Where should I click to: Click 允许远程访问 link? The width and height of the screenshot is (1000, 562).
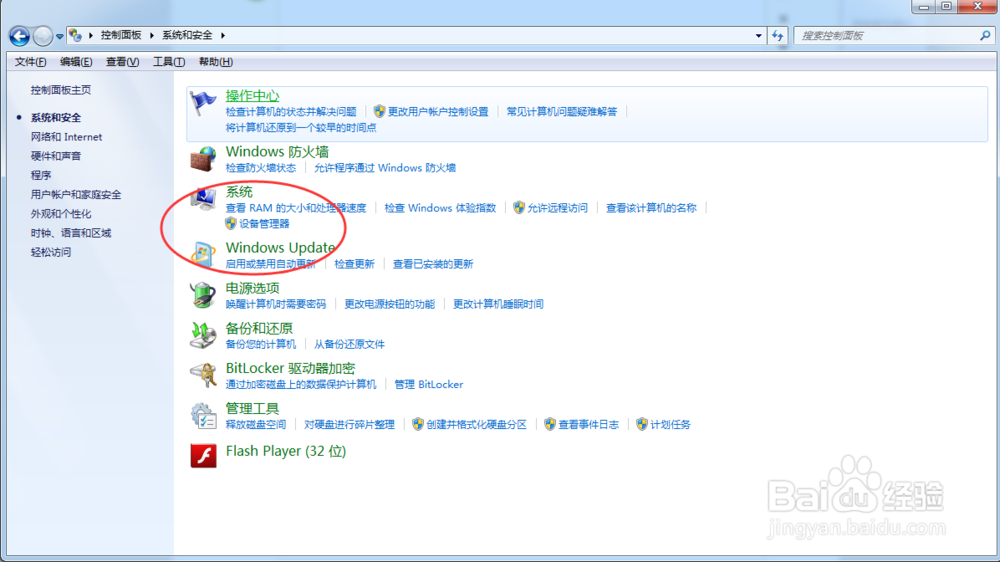click(557, 208)
